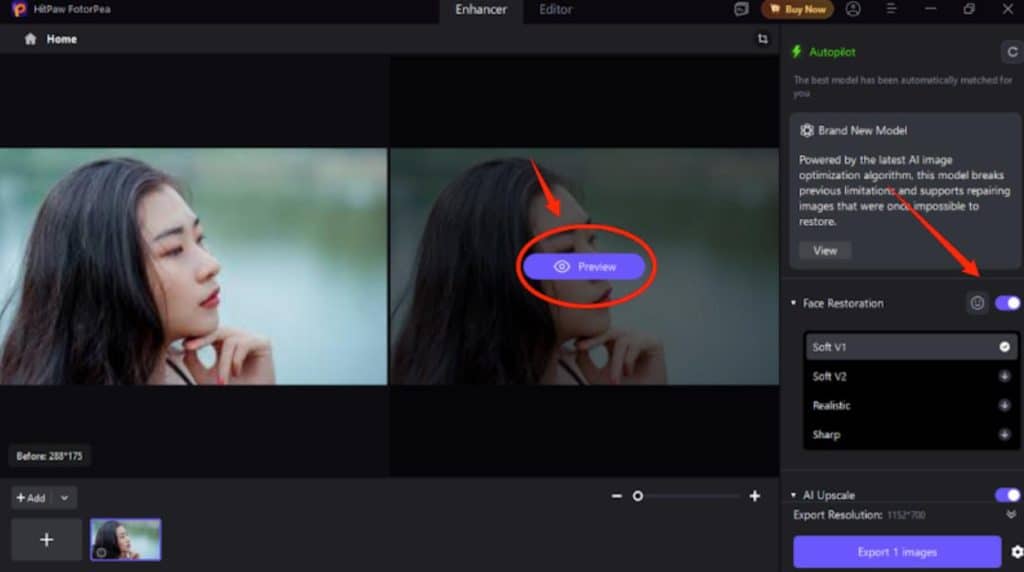Refresh the Autopilot model with reload icon

1012,52
